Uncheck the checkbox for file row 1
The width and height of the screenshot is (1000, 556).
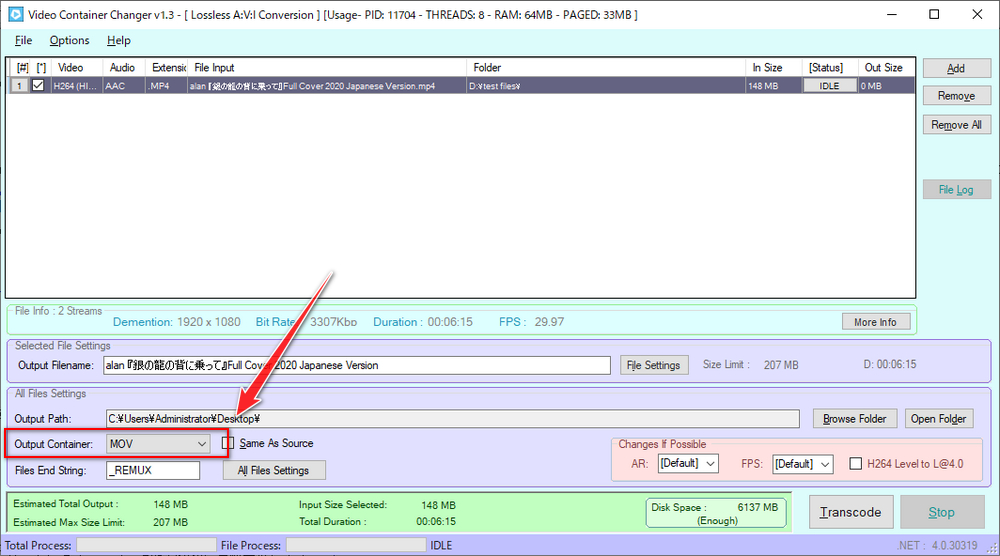pyautogui.click(x=39, y=86)
